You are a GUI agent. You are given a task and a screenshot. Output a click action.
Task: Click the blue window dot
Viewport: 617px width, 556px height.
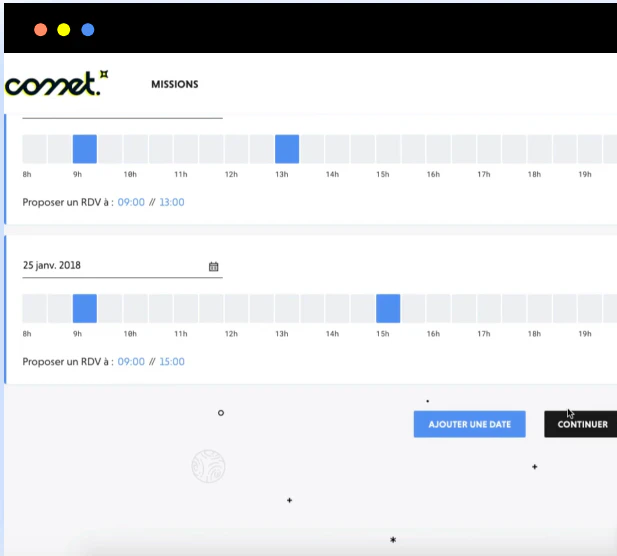point(88,30)
